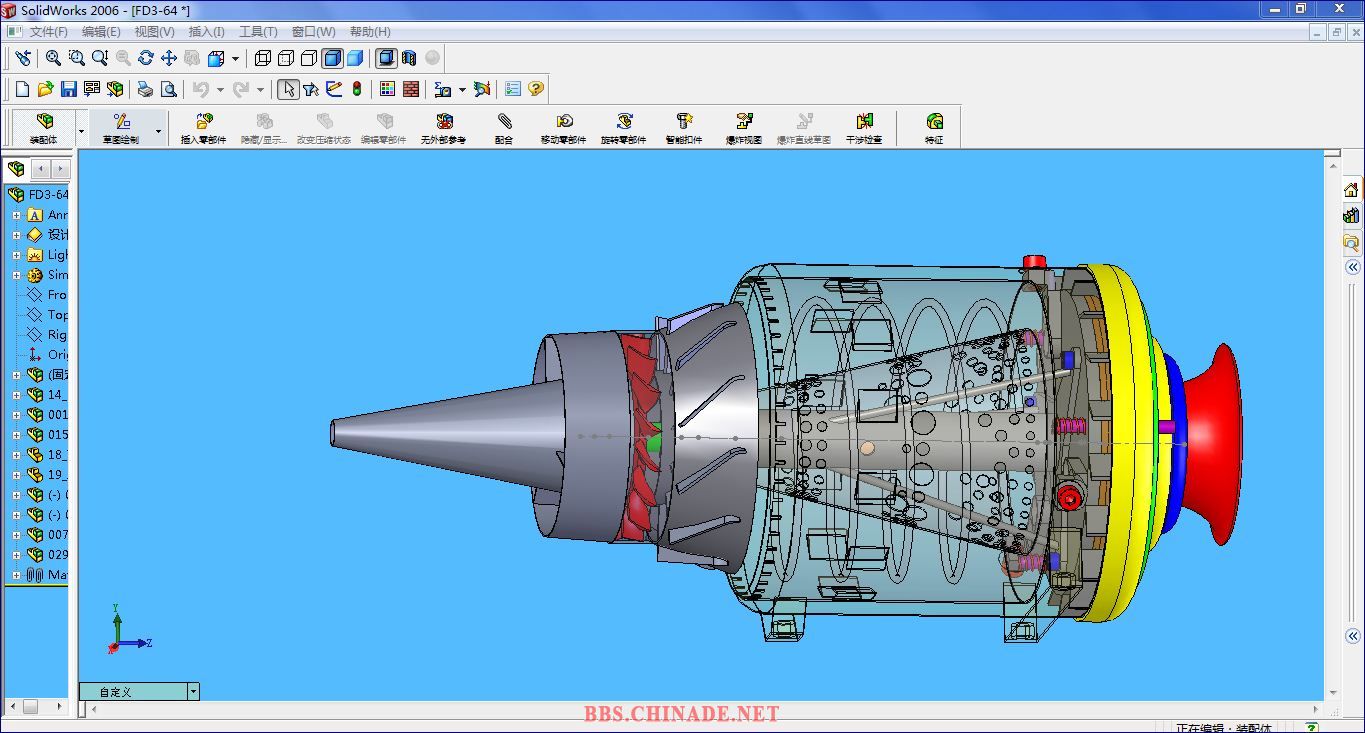1365x733 pixels.
Task: Click the Open file icon
Action: [46, 89]
